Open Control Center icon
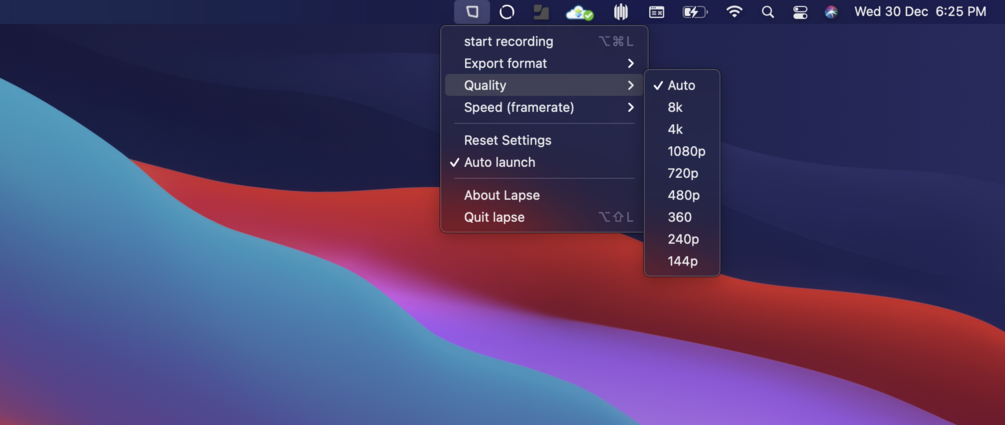The width and height of the screenshot is (1005, 425). tap(800, 12)
